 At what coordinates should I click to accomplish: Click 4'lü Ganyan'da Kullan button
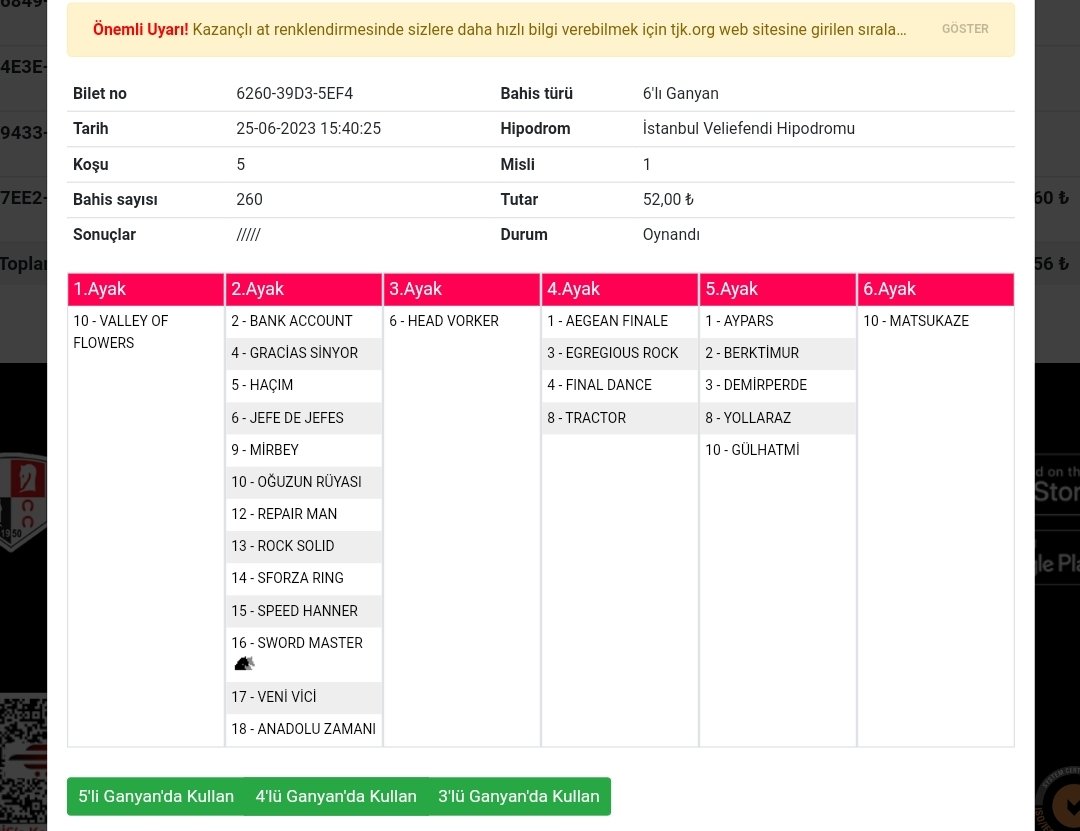[336, 797]
